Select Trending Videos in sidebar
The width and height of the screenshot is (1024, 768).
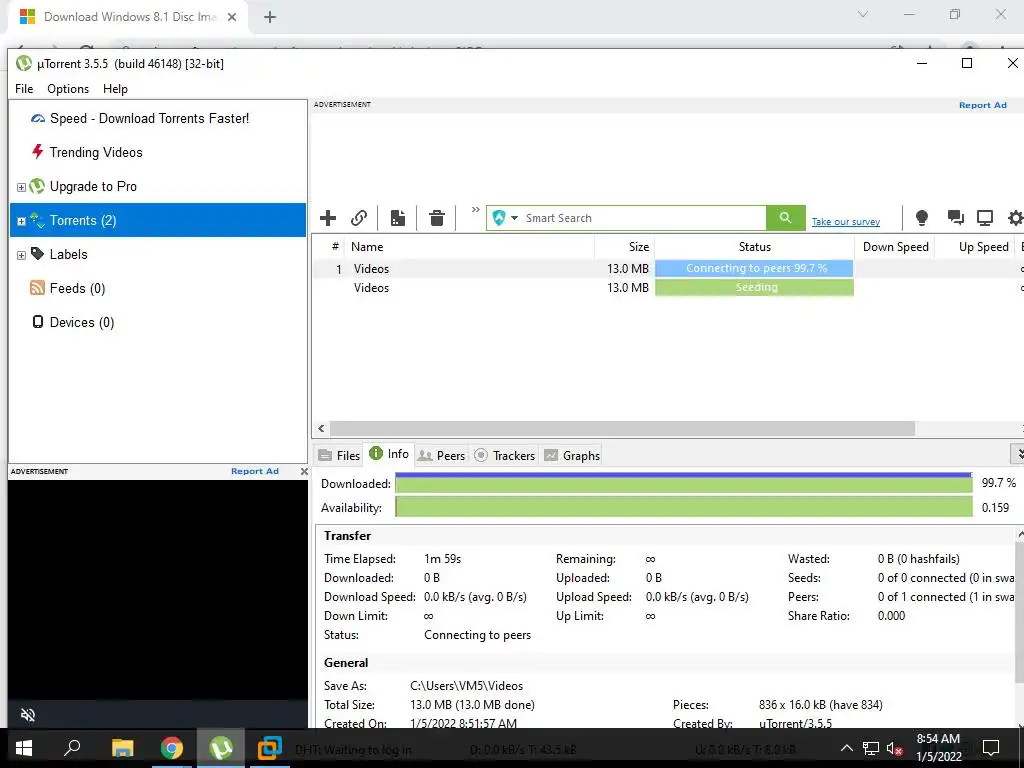pos(96,152)
